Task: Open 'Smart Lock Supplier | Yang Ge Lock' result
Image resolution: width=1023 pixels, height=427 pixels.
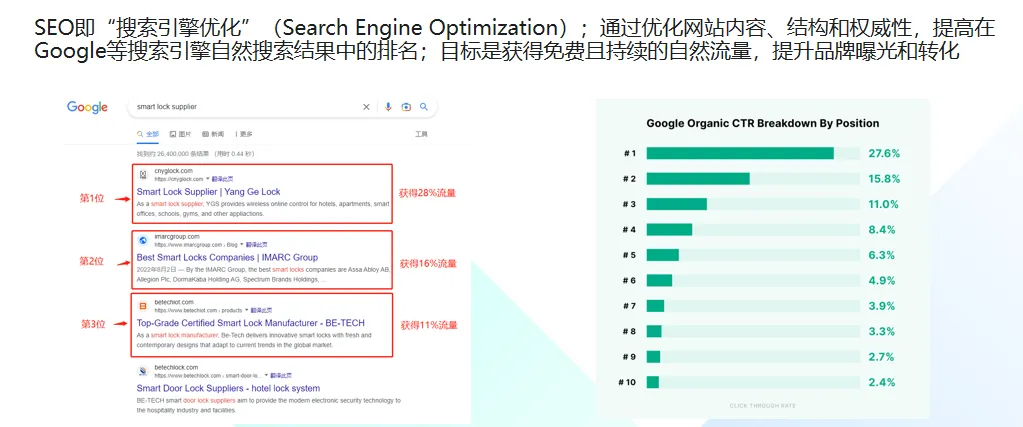Action: (208, 191)
